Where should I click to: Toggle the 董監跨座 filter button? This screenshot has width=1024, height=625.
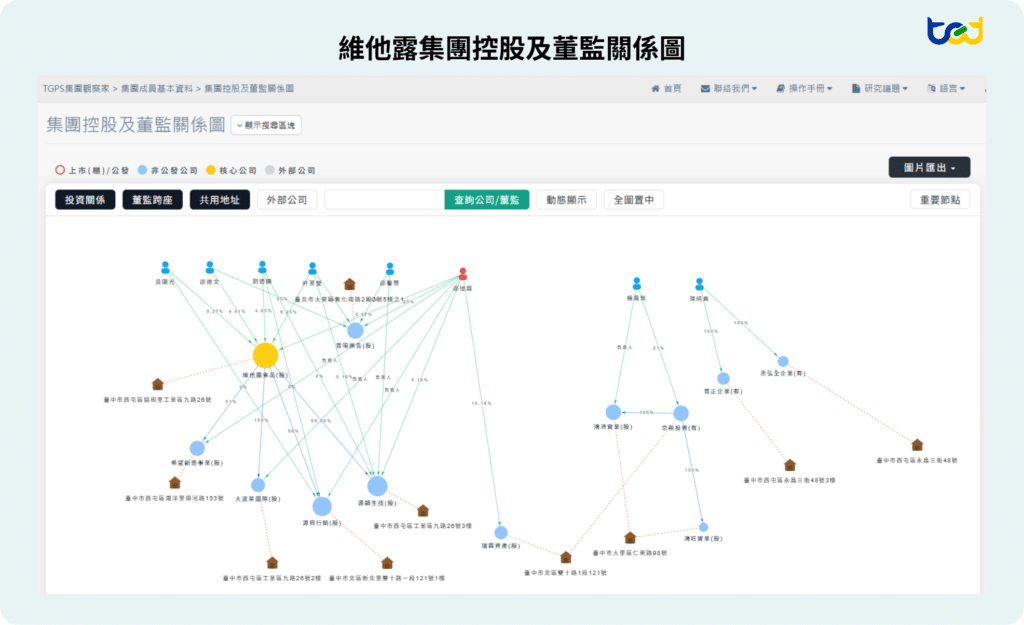tap(152, 200)
